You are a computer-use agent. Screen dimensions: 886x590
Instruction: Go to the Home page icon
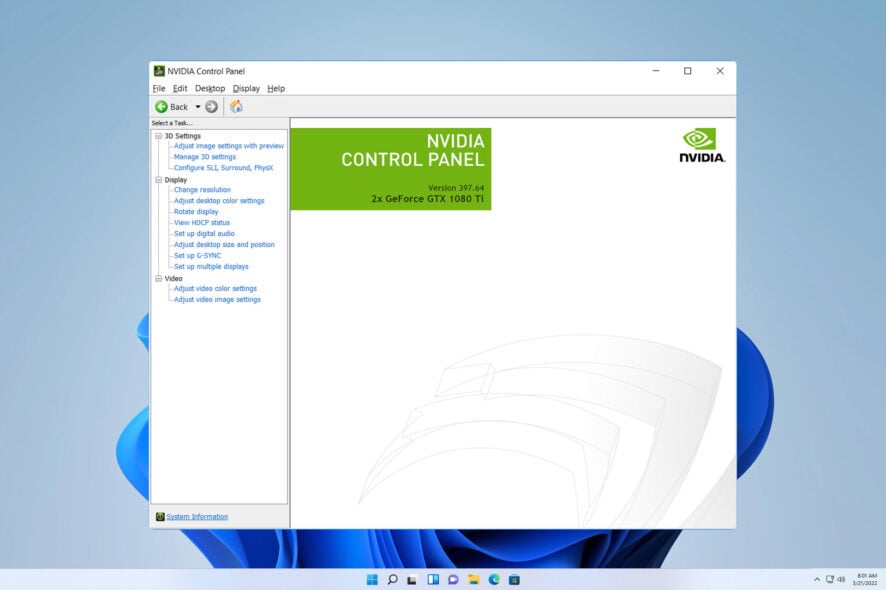pos(236,106)
